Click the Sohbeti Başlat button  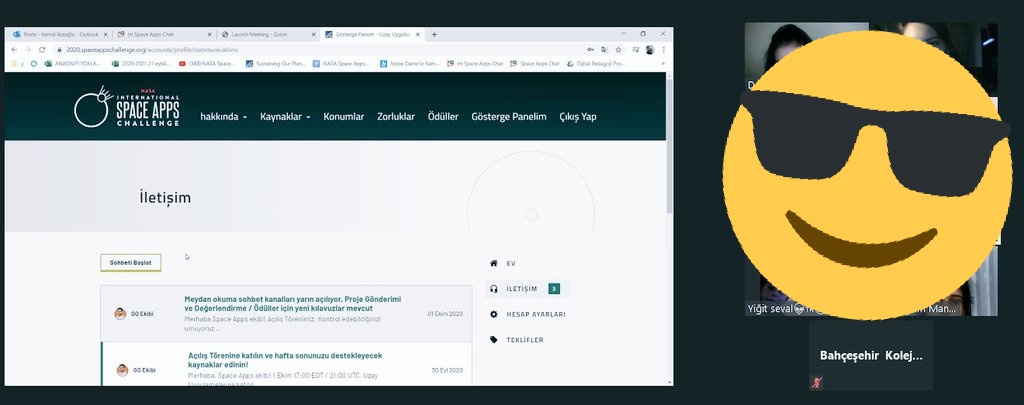(131, 263)
